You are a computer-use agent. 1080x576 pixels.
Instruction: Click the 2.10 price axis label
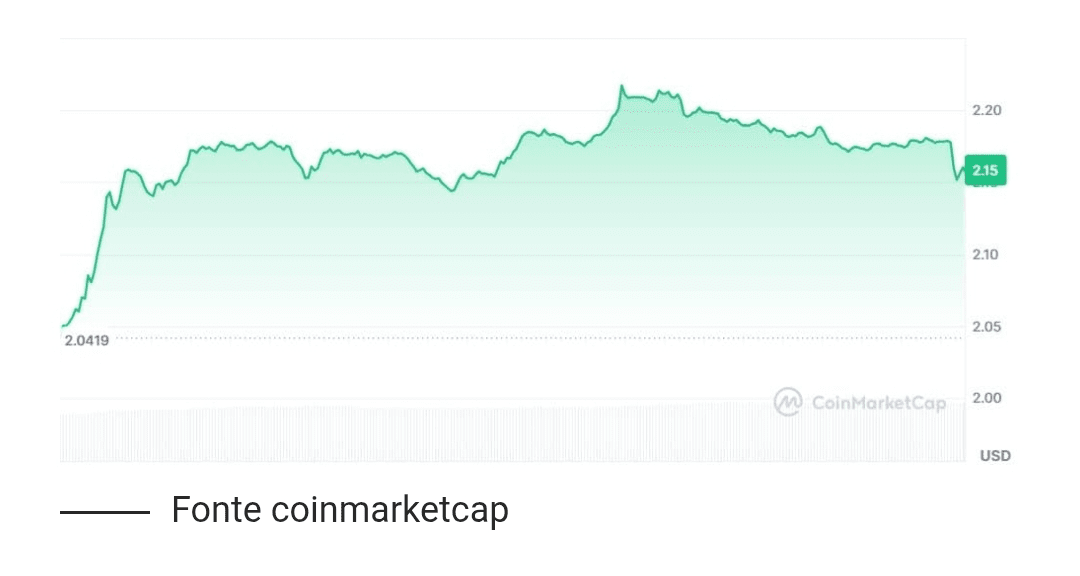coord(985,254)
